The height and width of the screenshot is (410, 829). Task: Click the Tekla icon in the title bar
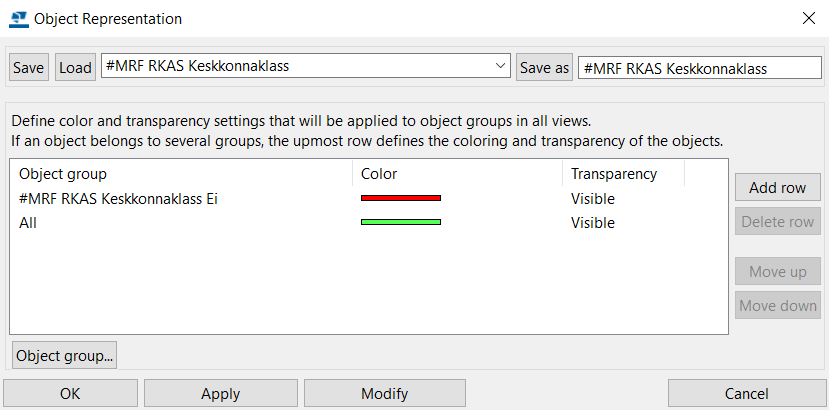tap(19, 19)
